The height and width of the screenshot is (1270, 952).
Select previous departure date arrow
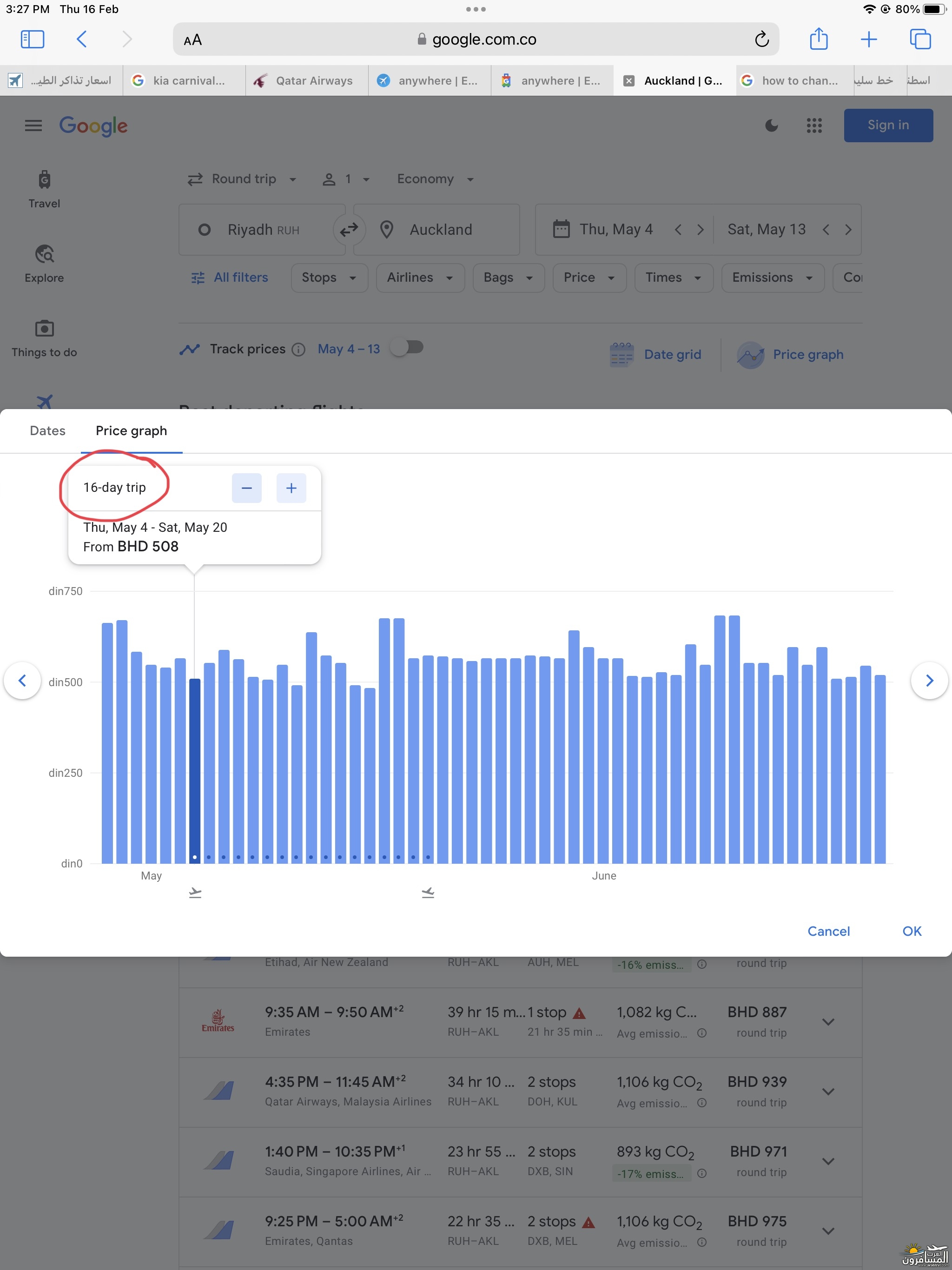click(x=678, y=230)
